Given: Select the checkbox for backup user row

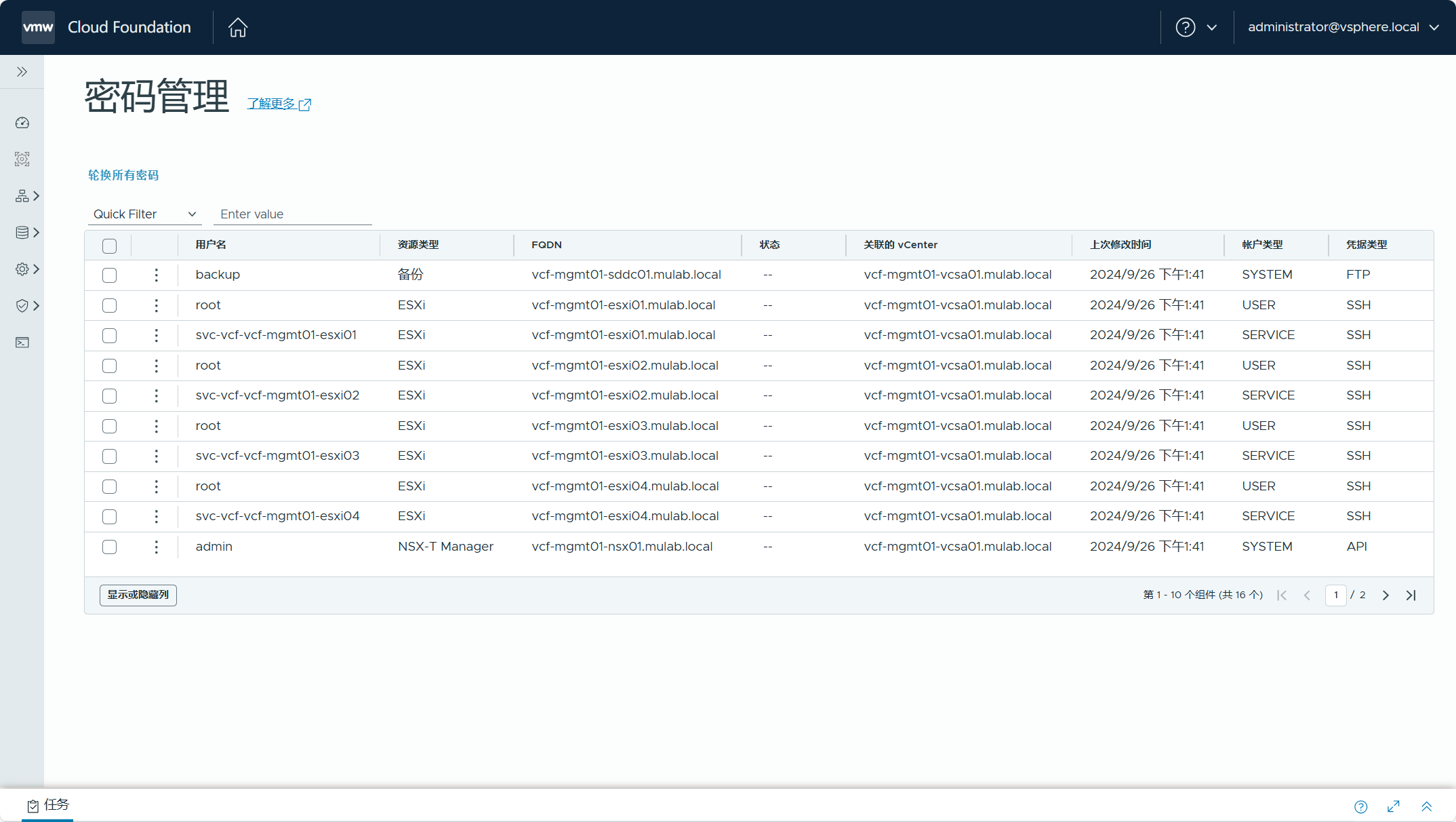Looking at the screenshot, I should pyautogui.click(x=110, y=274).
